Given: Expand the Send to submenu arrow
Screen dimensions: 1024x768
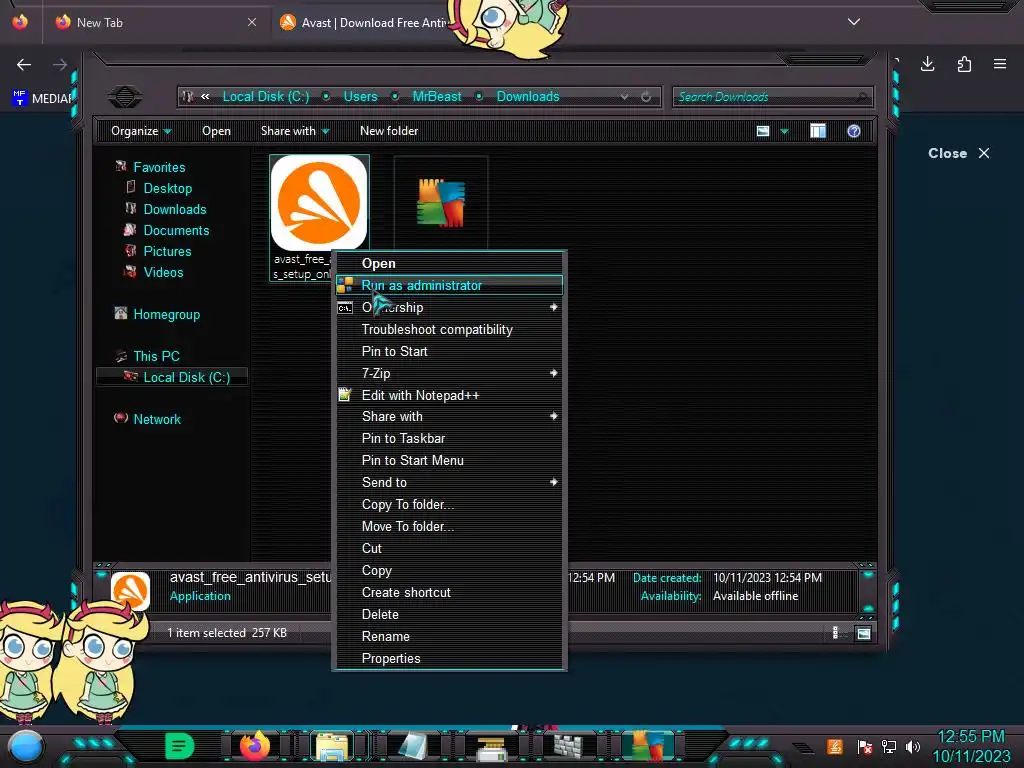Looking at the screenshot, I should pos(554,482).
